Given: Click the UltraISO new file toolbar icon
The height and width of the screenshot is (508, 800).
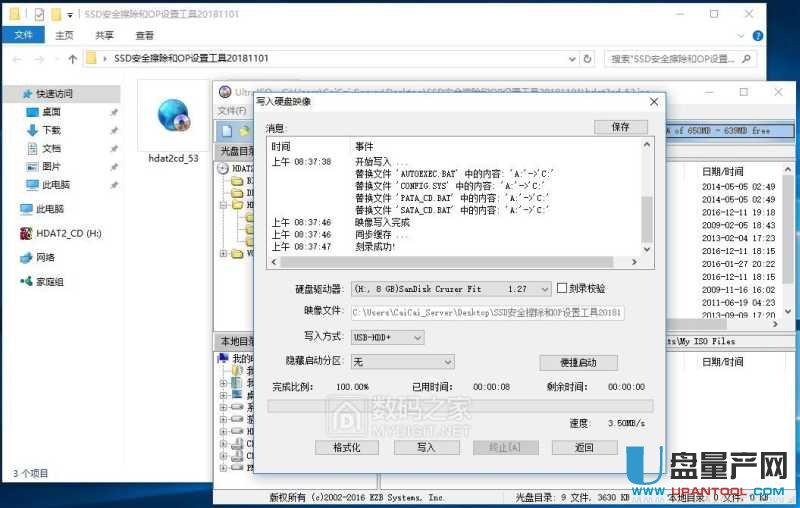Looking at the screenshot, I should click(227, 131).
